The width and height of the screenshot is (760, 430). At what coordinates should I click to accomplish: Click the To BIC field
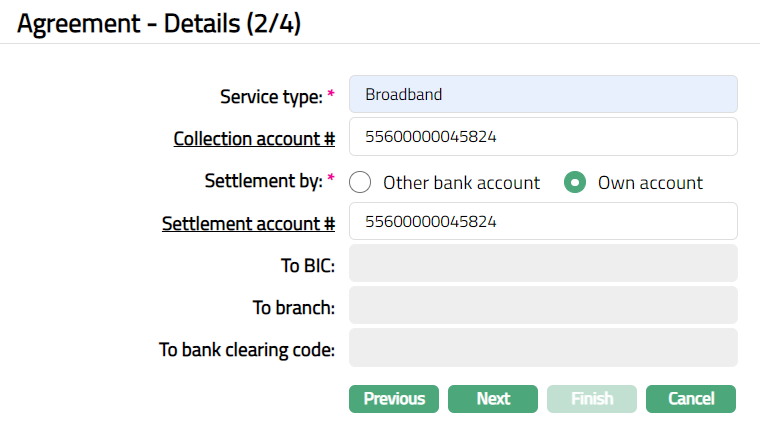pyautogui.click(x=543, y=265)
